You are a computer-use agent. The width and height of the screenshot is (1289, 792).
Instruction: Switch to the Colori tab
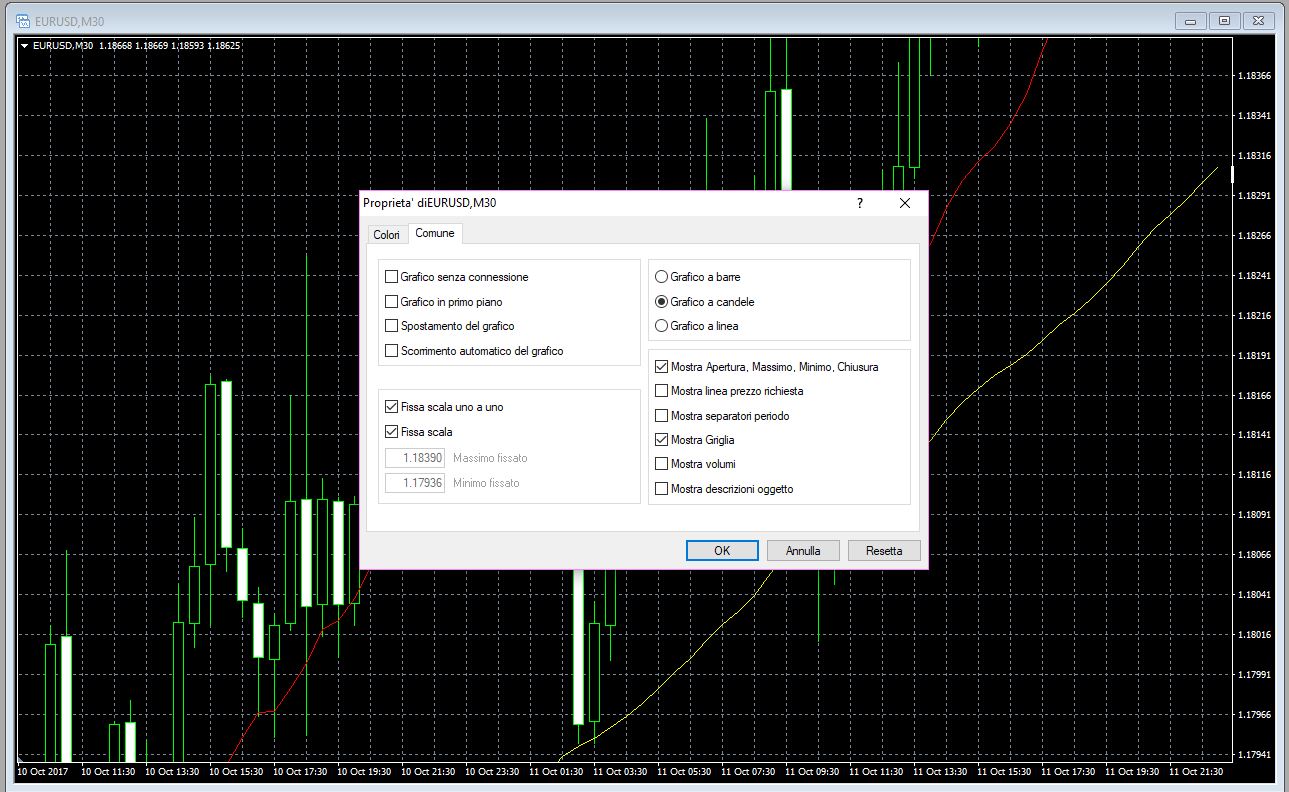pos(386,234)
